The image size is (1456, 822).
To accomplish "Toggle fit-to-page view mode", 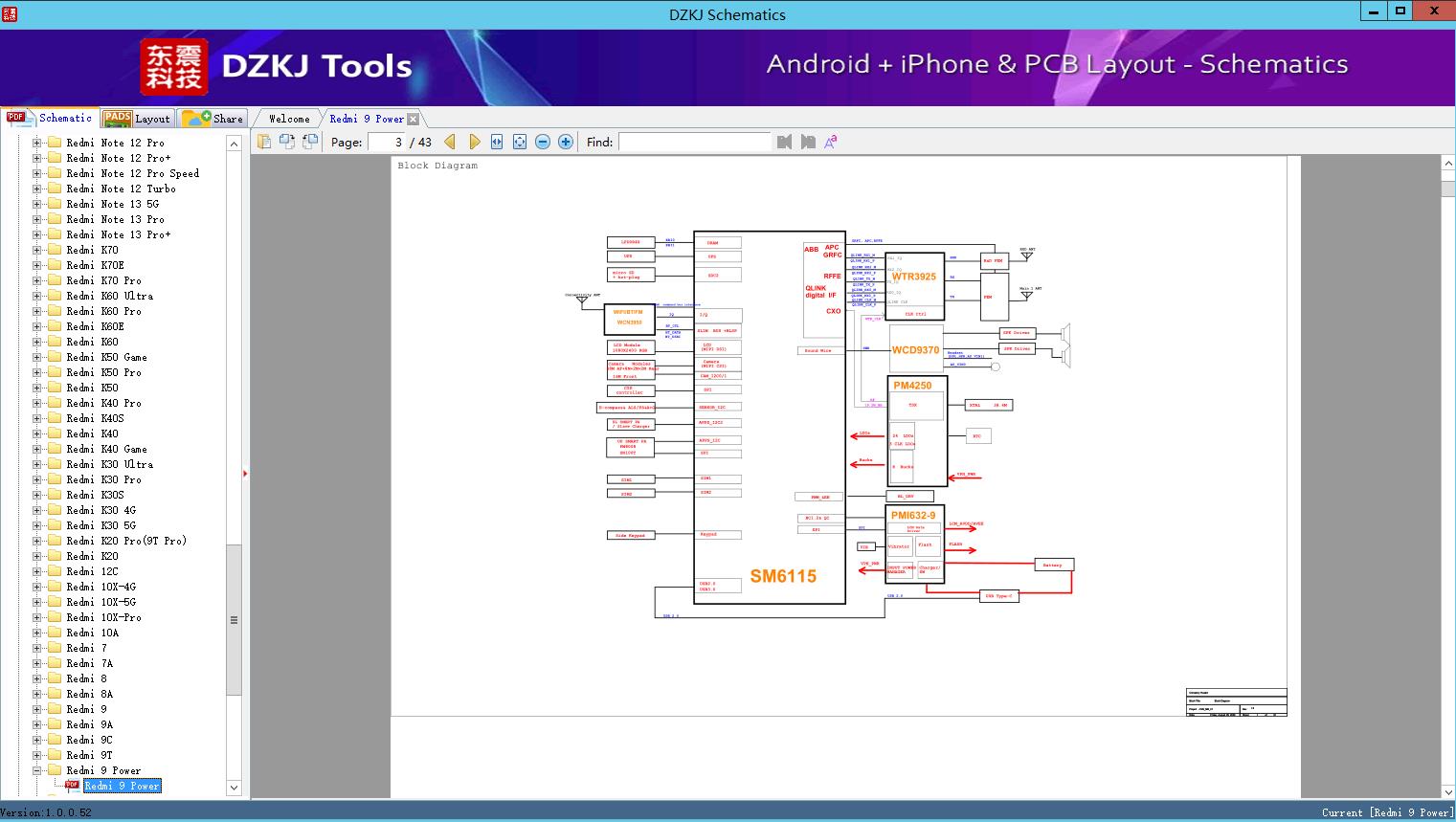I will click(x=519, y=141).
